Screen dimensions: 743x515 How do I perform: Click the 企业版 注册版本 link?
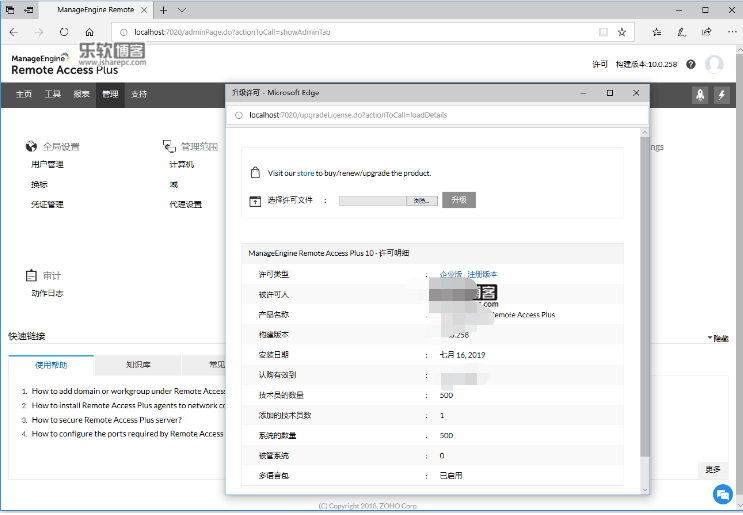(x=468, y=274)
